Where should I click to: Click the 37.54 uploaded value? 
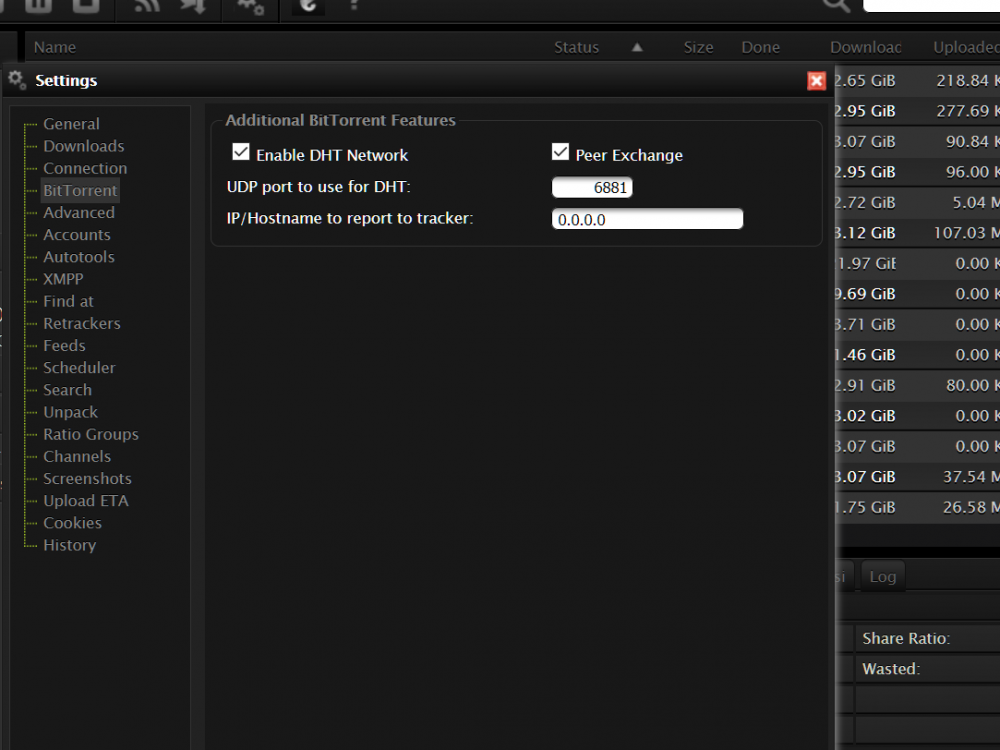(x=971, y=477)
